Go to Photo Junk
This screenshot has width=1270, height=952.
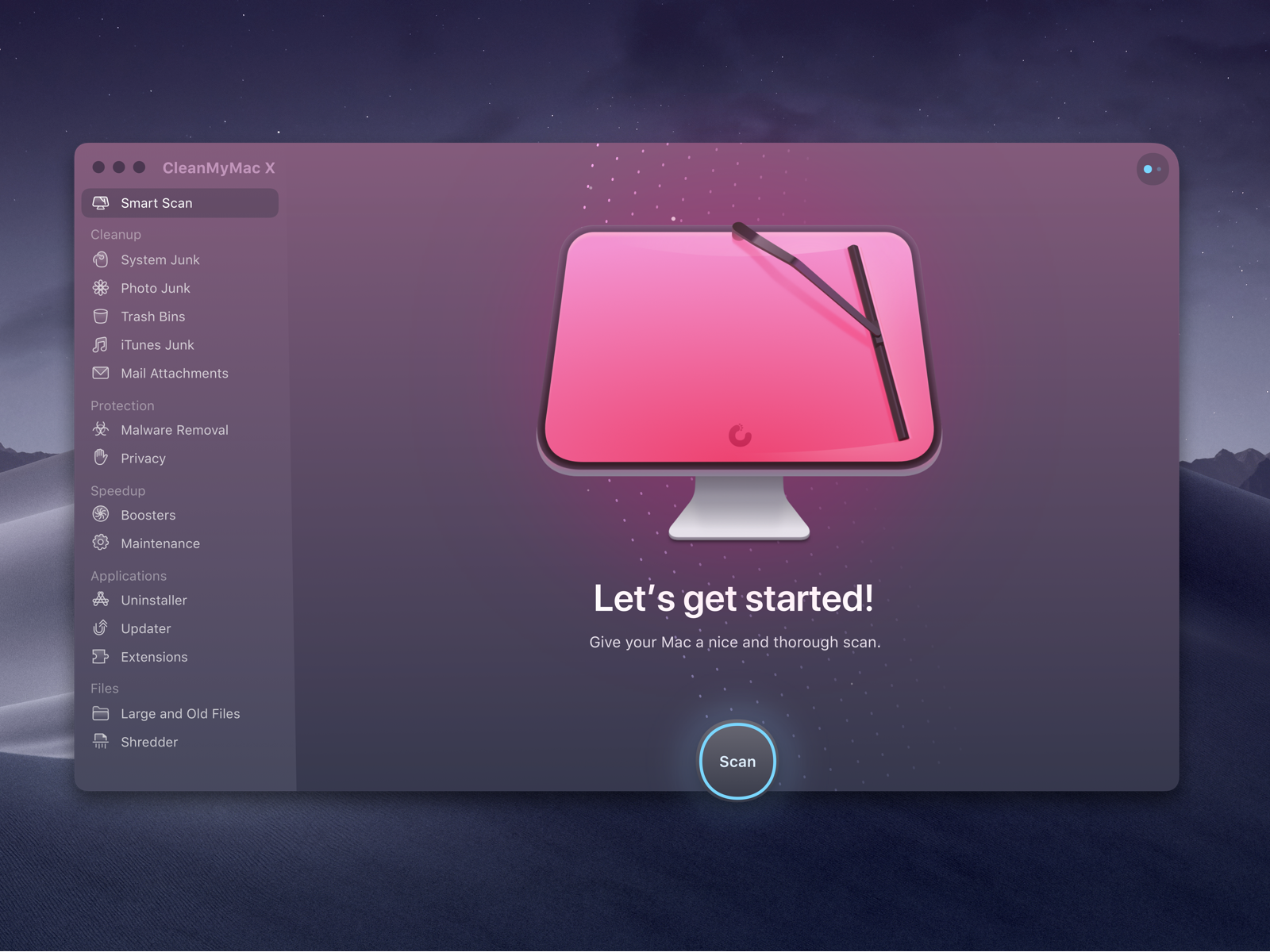[180, 288]
